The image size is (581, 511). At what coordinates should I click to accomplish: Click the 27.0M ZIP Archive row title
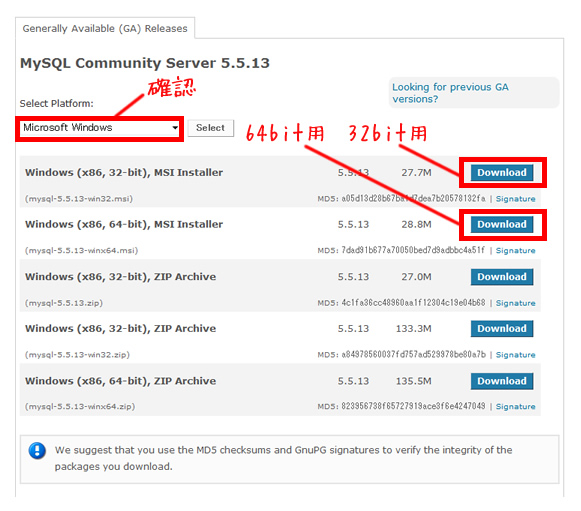[x=120, y=277]
